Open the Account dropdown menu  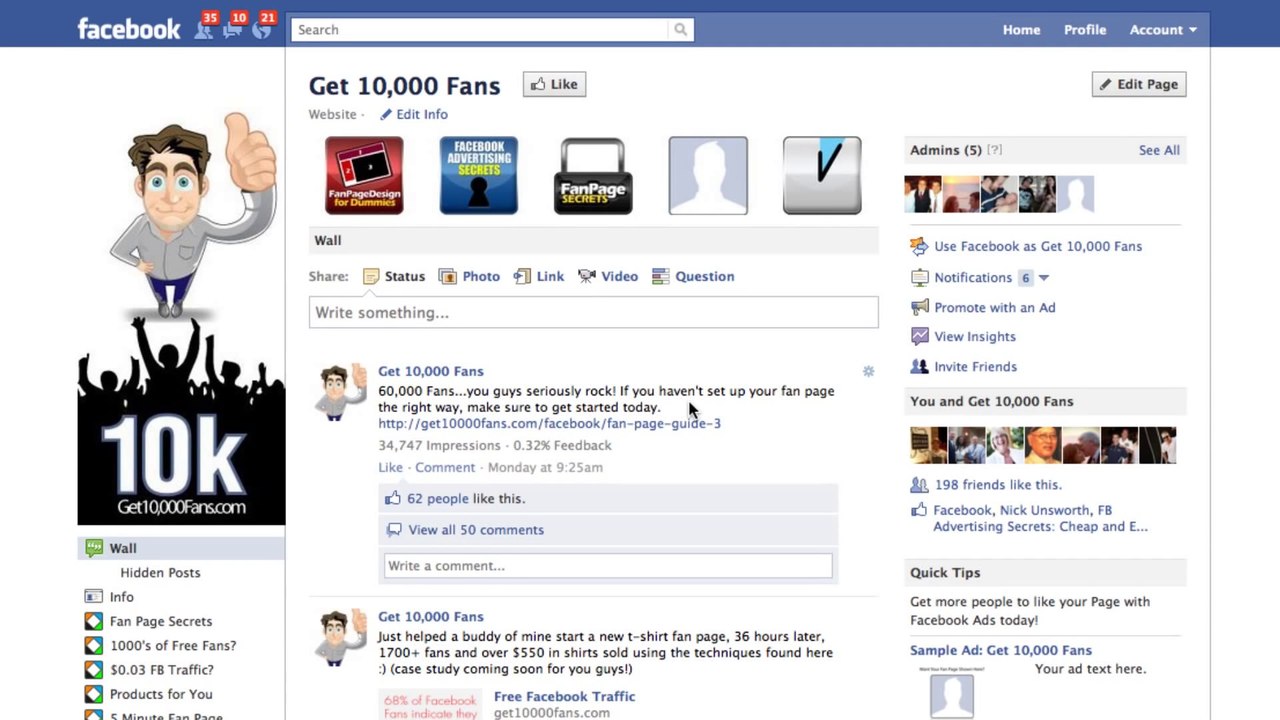click(x=1163, y=30)
